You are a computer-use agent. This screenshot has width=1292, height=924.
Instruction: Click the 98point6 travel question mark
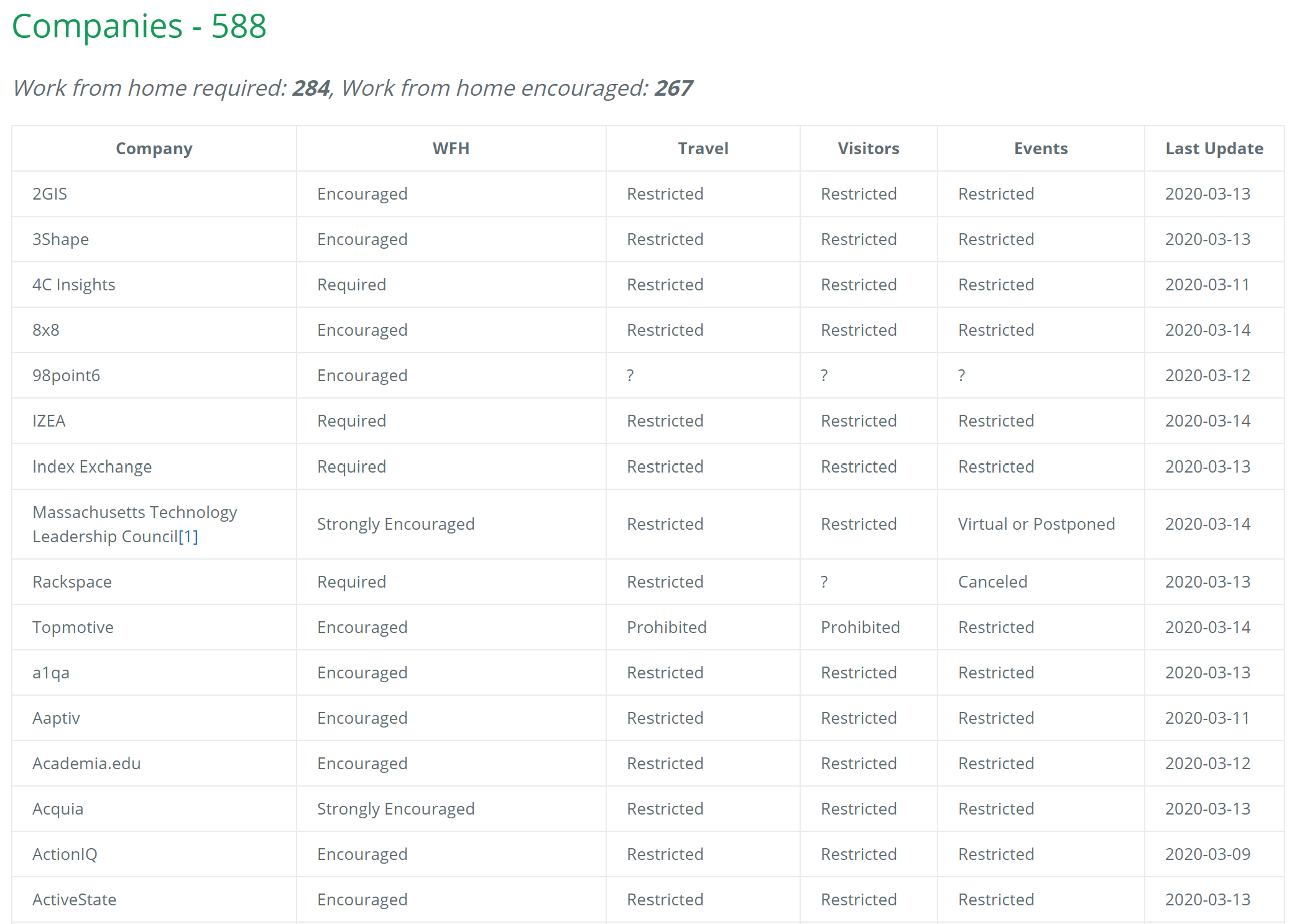[x=630, y=376]
